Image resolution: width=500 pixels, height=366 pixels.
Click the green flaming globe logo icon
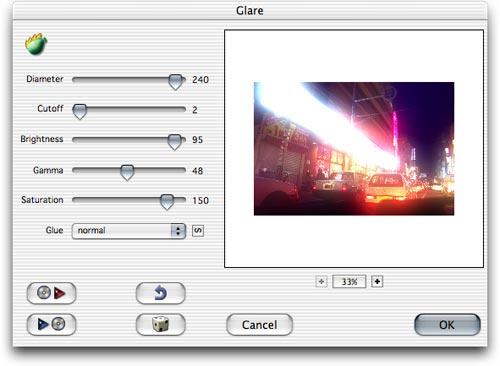36,44
